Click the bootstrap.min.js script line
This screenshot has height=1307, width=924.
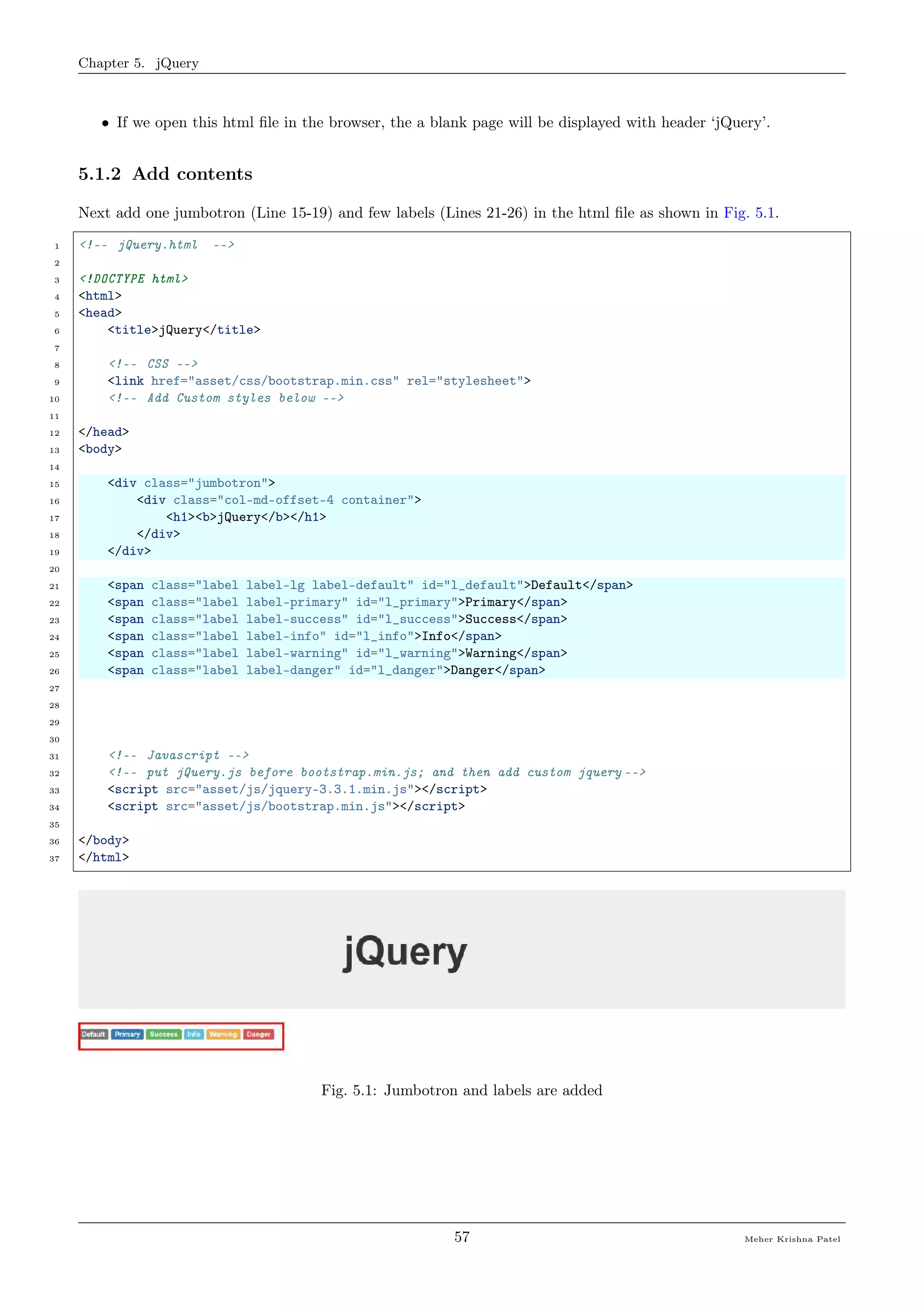coord(286,806)
